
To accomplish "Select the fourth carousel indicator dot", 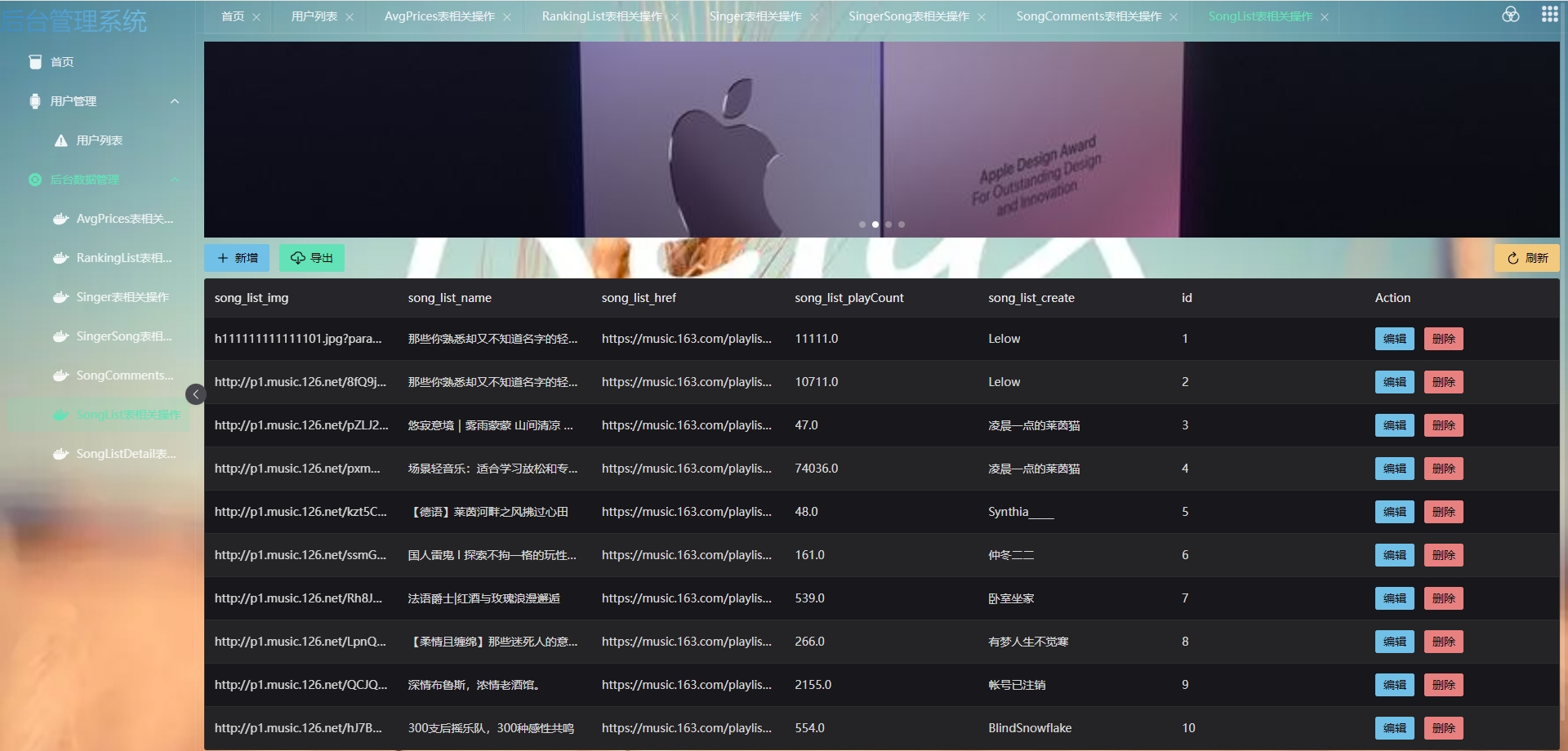I will click(902, 224).
